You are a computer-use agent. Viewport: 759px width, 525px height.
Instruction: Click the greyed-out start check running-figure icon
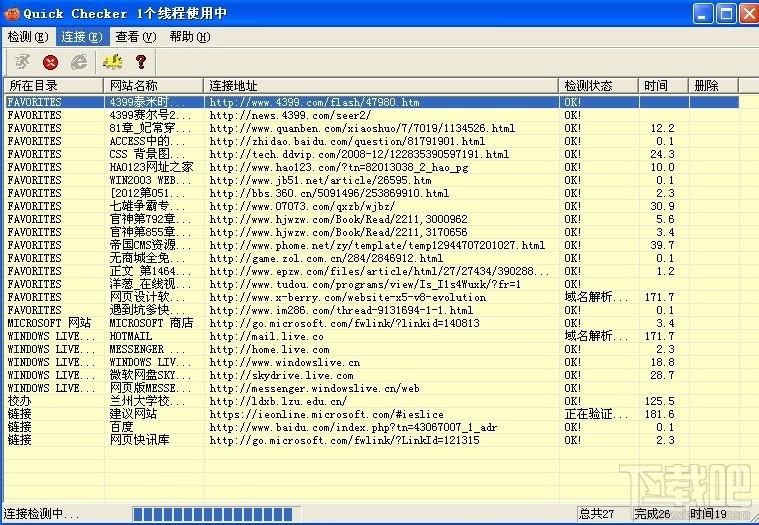click(23, 62)
